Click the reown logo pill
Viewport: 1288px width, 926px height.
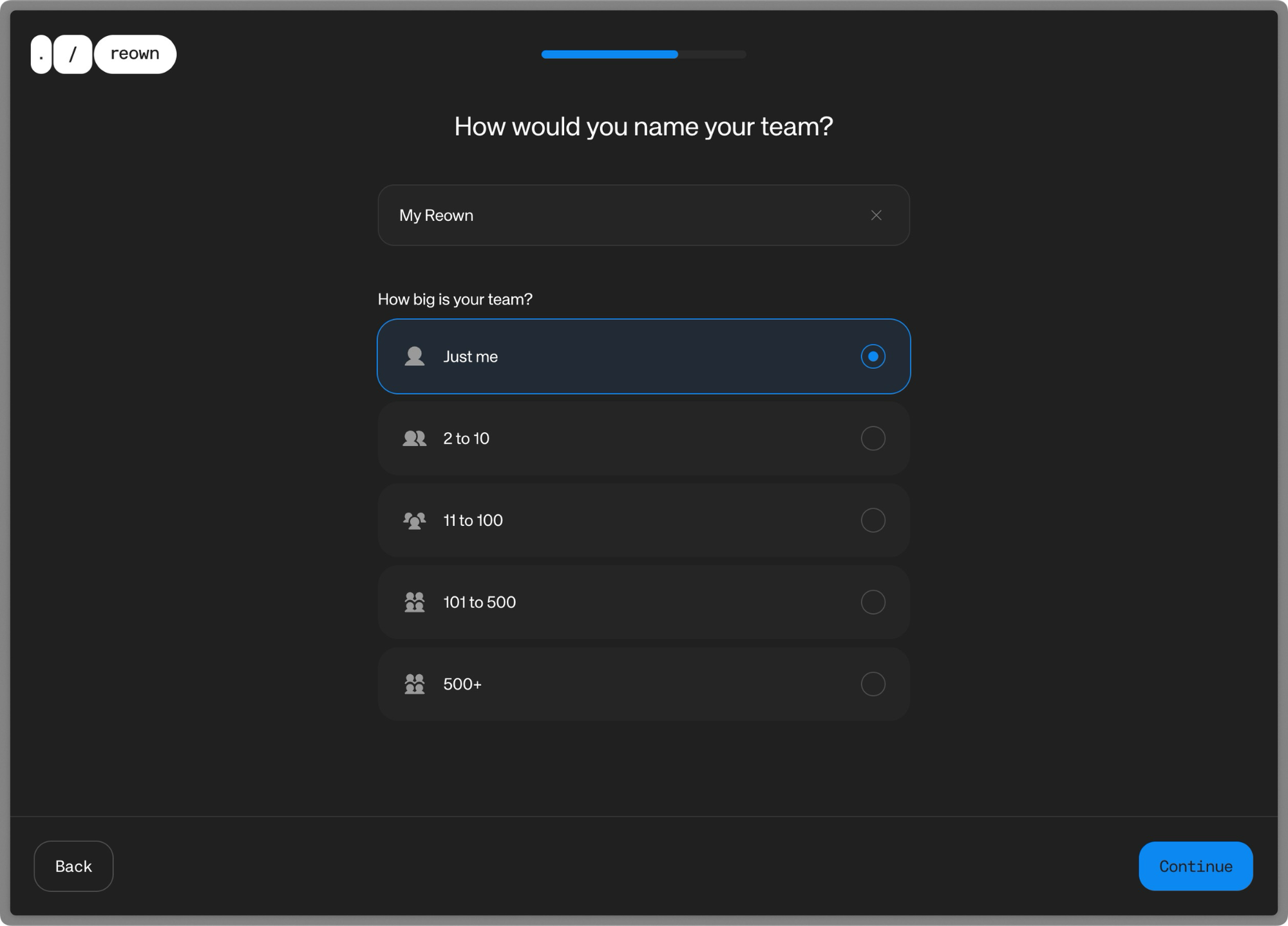135,54
